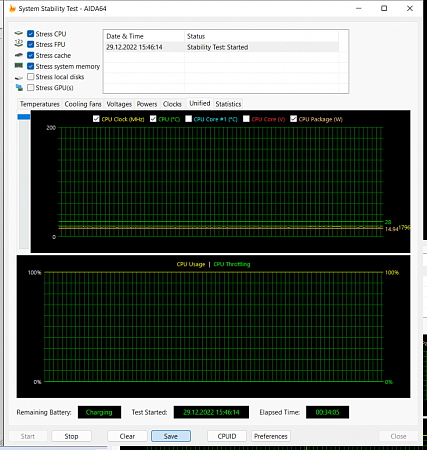Show CPU Core #1 (°C) graph line
Screen dimensions: 427x450
[189, 119]
